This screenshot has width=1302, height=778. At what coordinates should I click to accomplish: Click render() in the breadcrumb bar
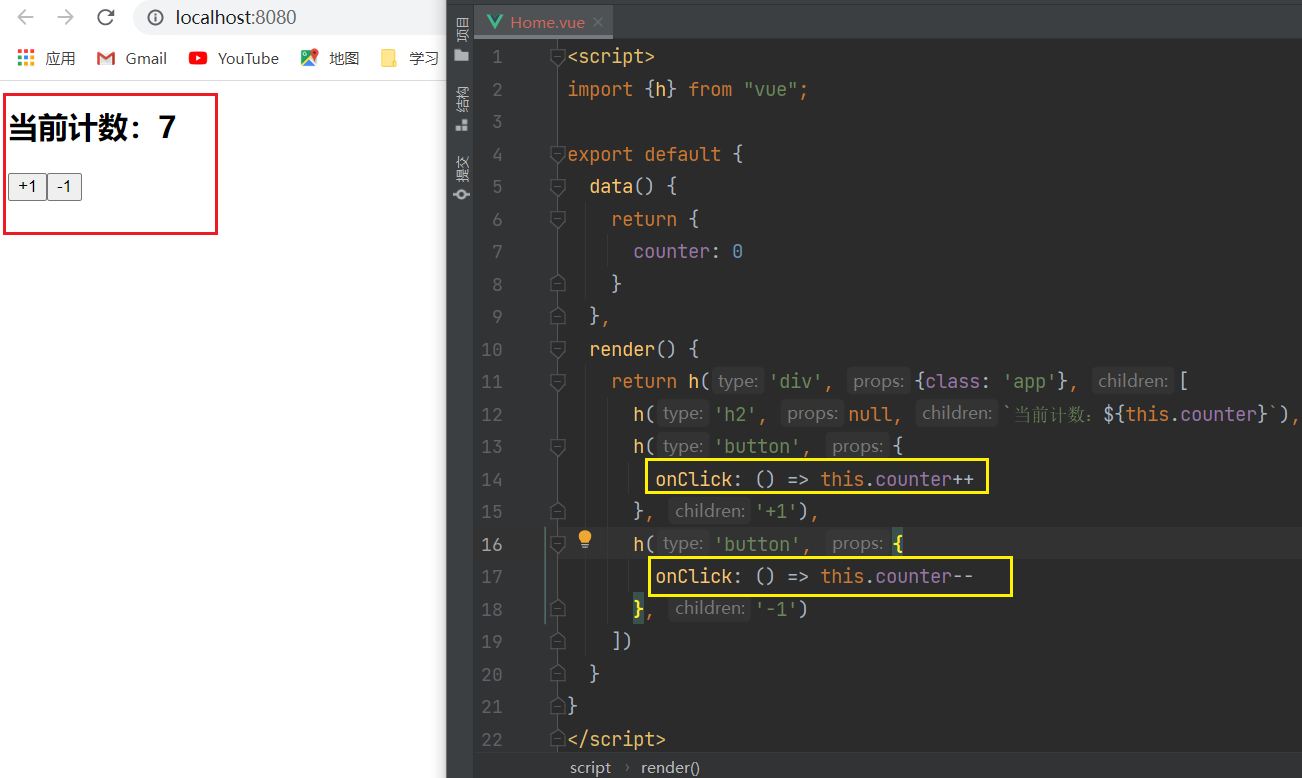[x=670, y=767]
